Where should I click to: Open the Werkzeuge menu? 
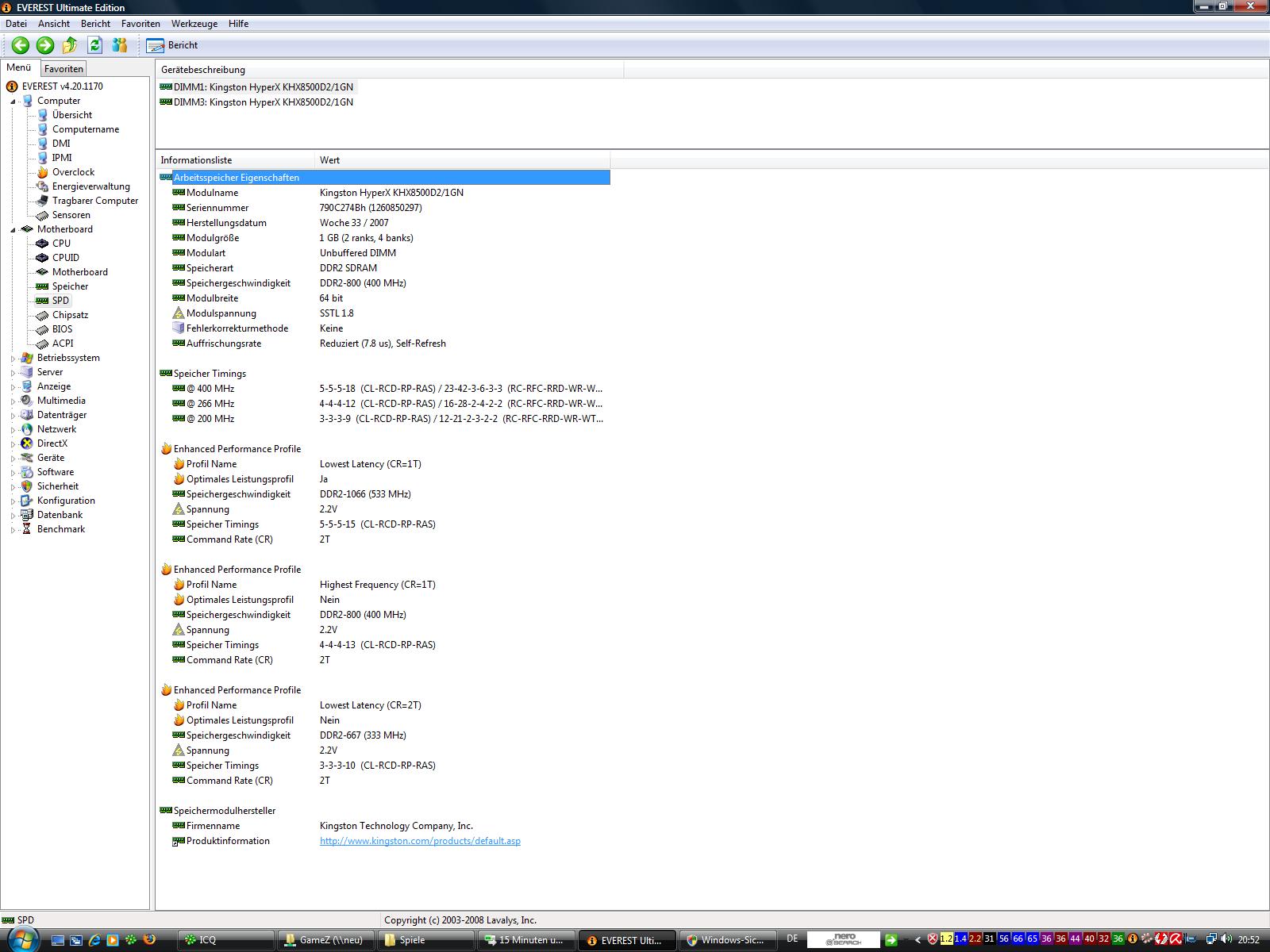(194, 24)
